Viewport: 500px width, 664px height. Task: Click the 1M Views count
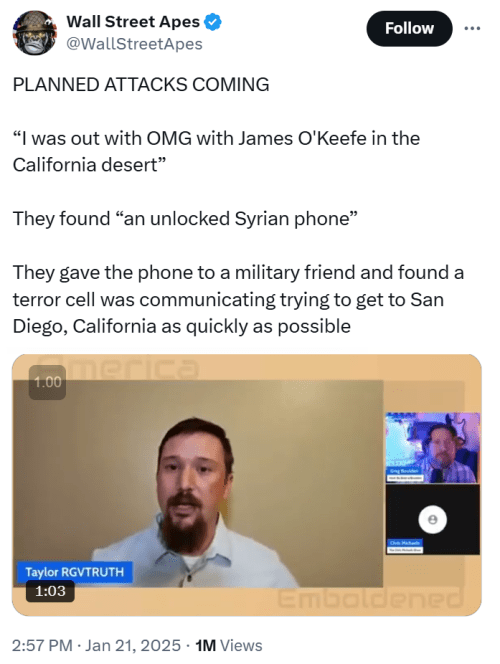pos(229,645)
